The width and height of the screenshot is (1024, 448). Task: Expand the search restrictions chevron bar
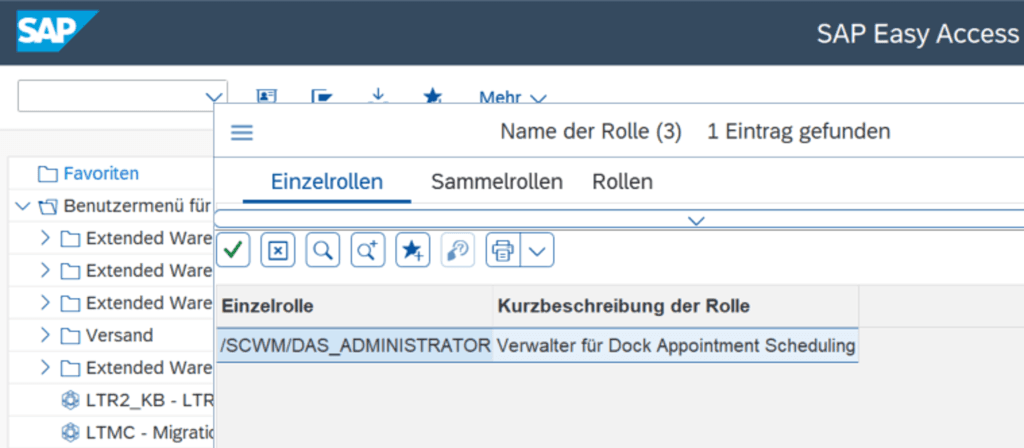(696, 221)
